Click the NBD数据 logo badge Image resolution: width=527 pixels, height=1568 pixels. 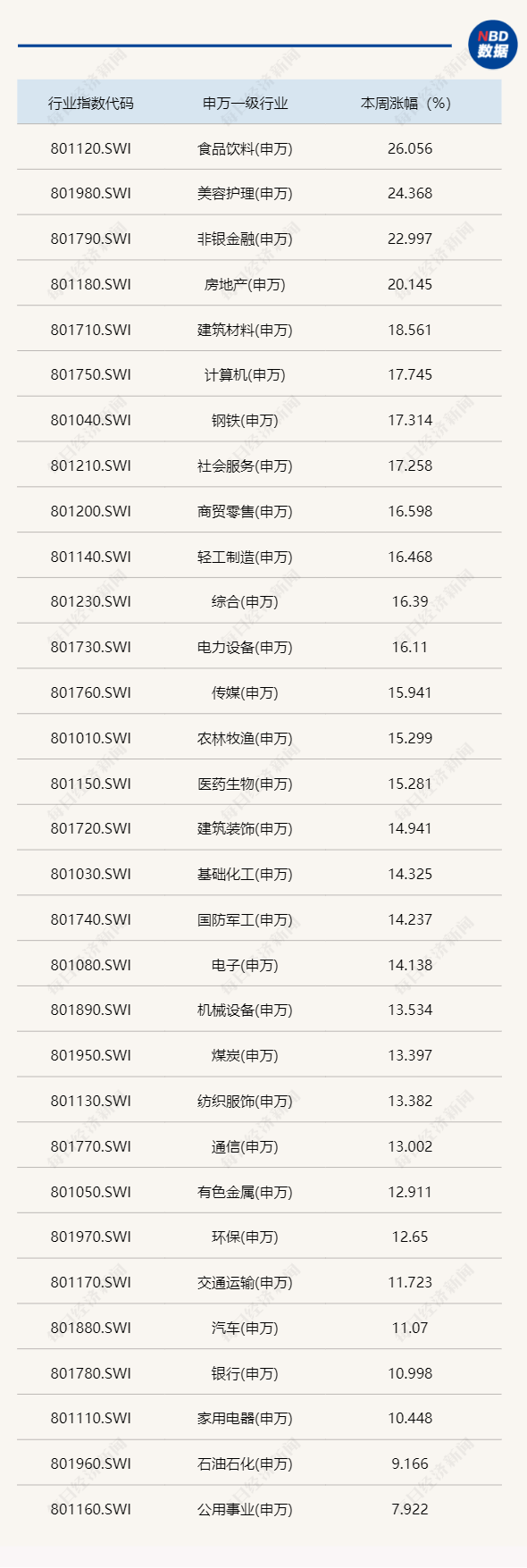[x=492, y=45]
